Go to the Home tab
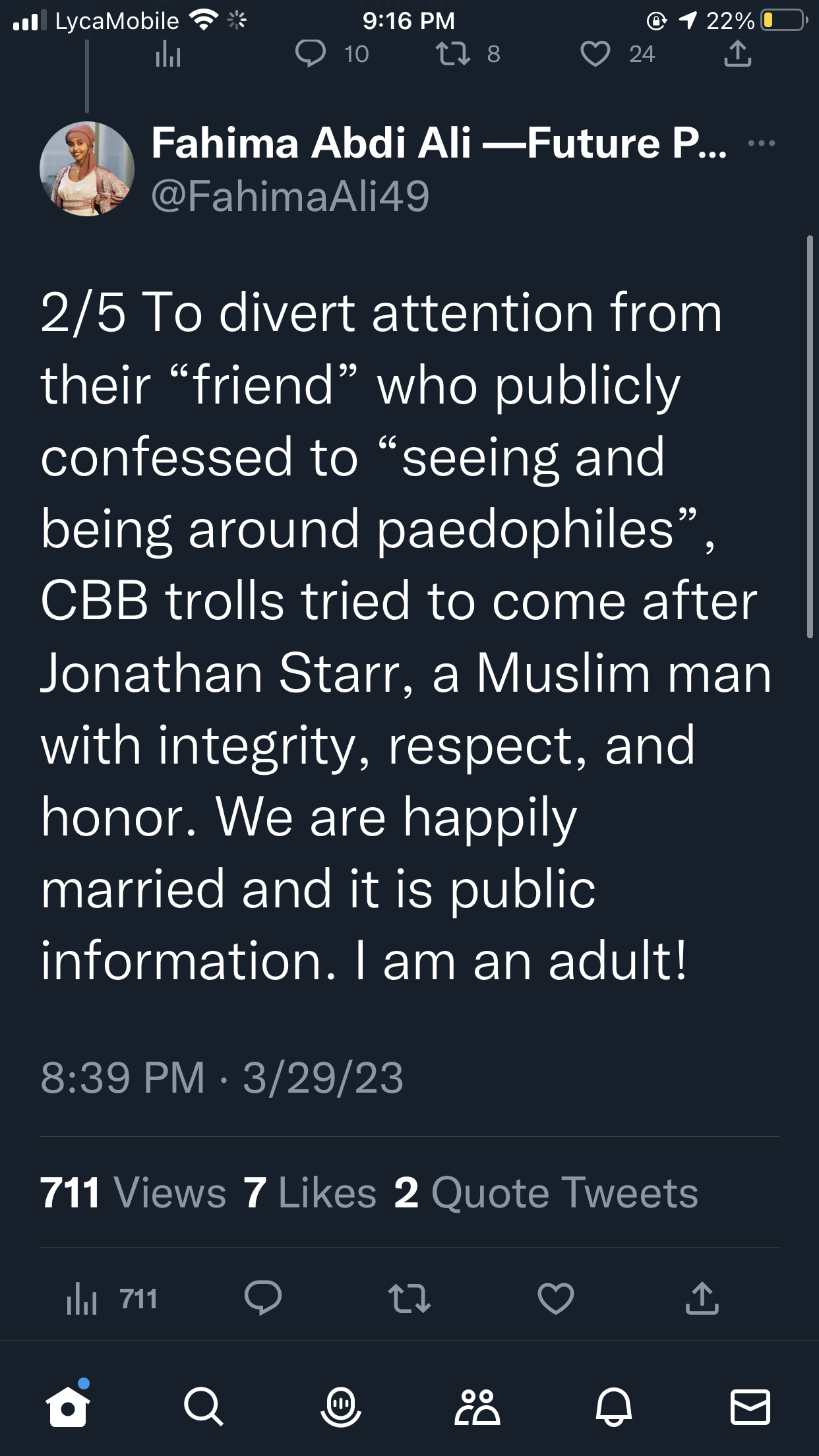This screenshot has height=1456, width=819. pyautogui.click(x=68, y=1407)
